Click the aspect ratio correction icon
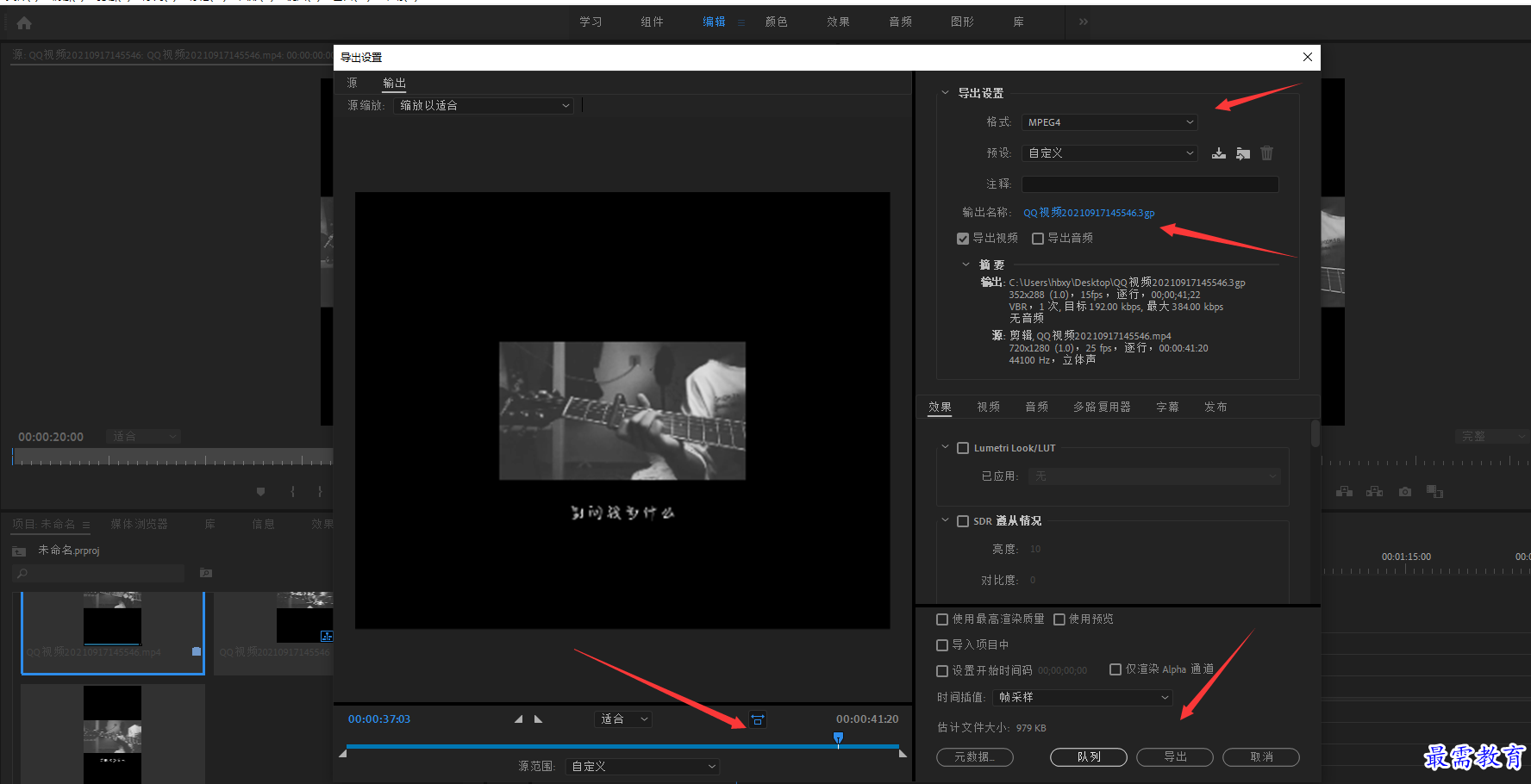 [x=758, y=719]
